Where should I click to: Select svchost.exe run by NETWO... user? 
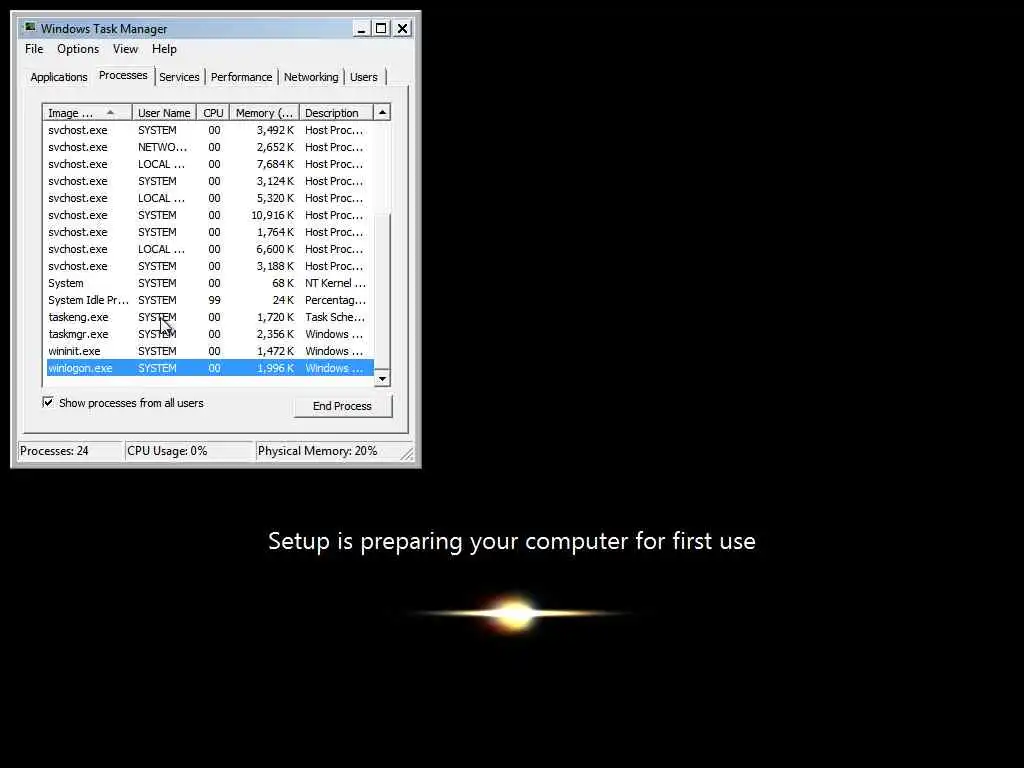tap(210, 148)
